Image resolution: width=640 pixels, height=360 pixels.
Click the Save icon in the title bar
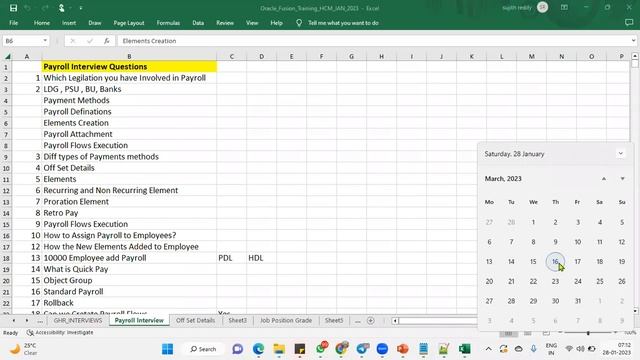coord(13,8)
